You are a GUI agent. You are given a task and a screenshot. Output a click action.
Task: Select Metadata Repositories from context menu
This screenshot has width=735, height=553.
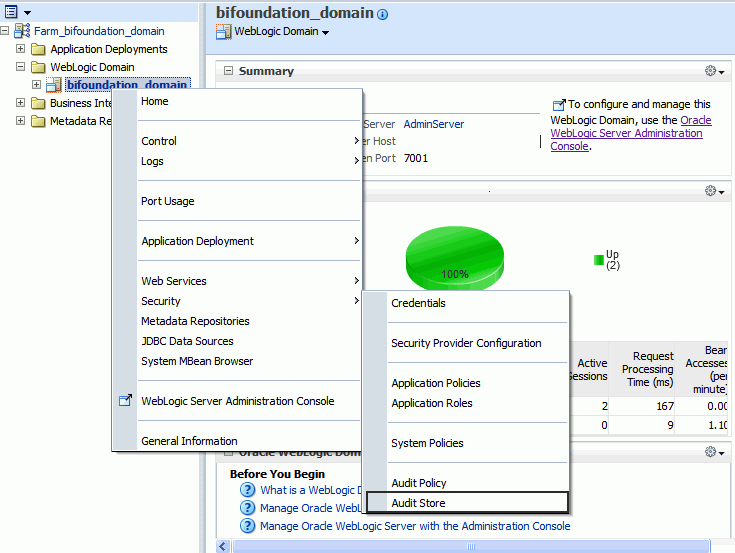[195, 321]
